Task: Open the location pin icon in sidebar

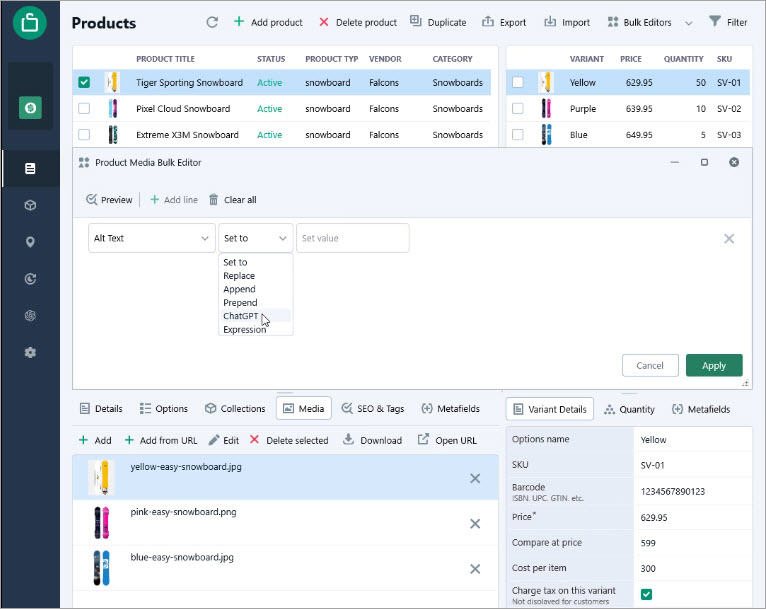Action: [30, 242]
